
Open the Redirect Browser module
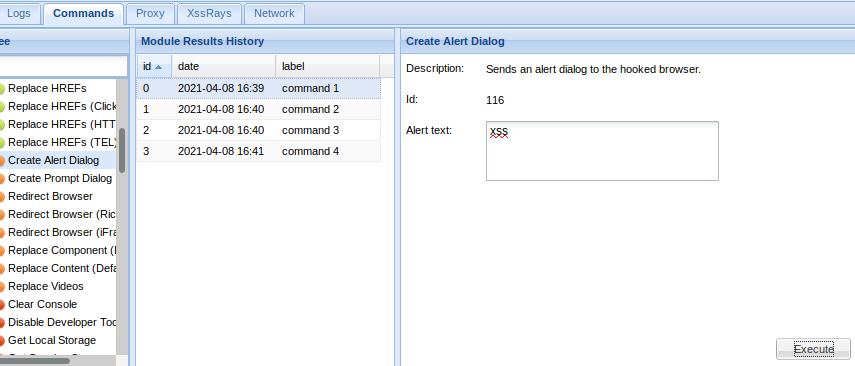[50, 196]
